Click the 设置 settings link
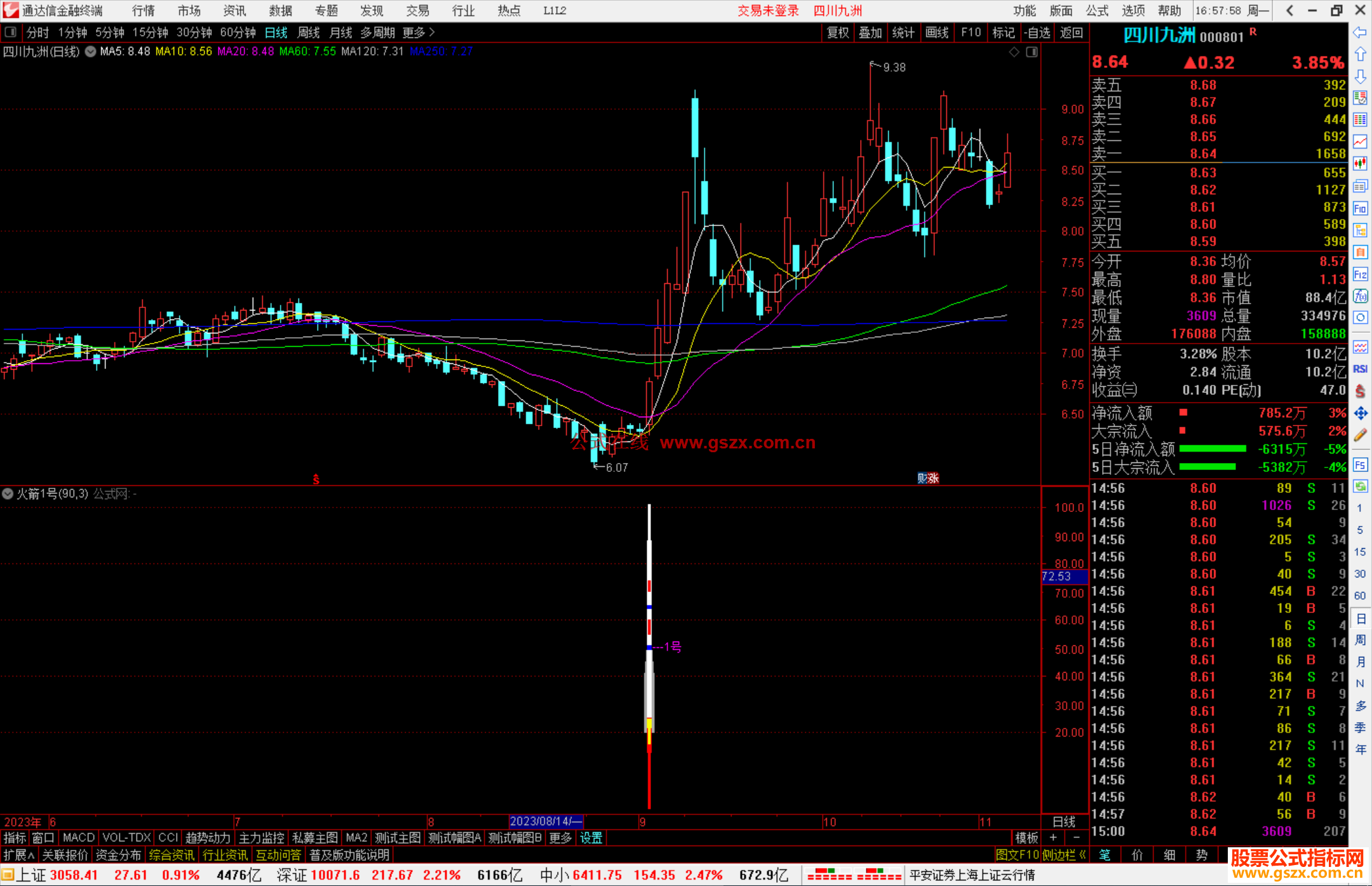The image size is (1372, 886). pos(591,838)
